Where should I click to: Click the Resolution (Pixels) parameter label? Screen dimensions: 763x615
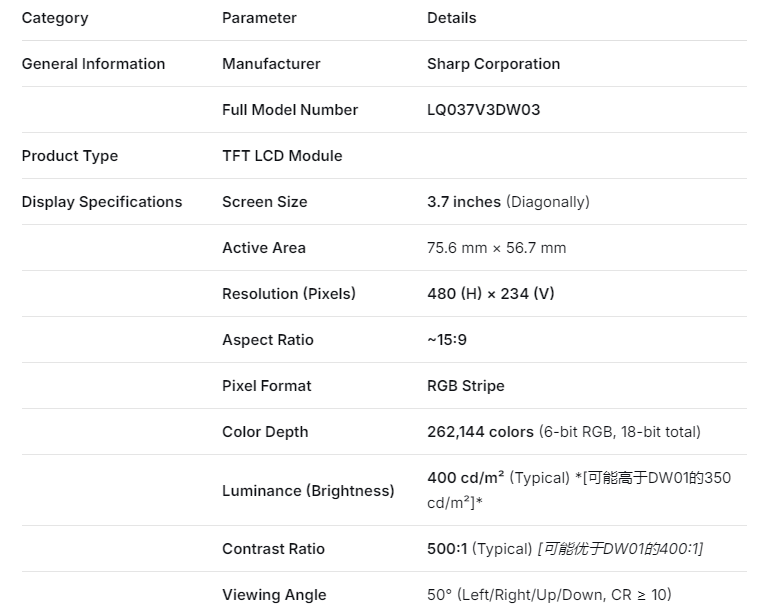coord(289,294)
